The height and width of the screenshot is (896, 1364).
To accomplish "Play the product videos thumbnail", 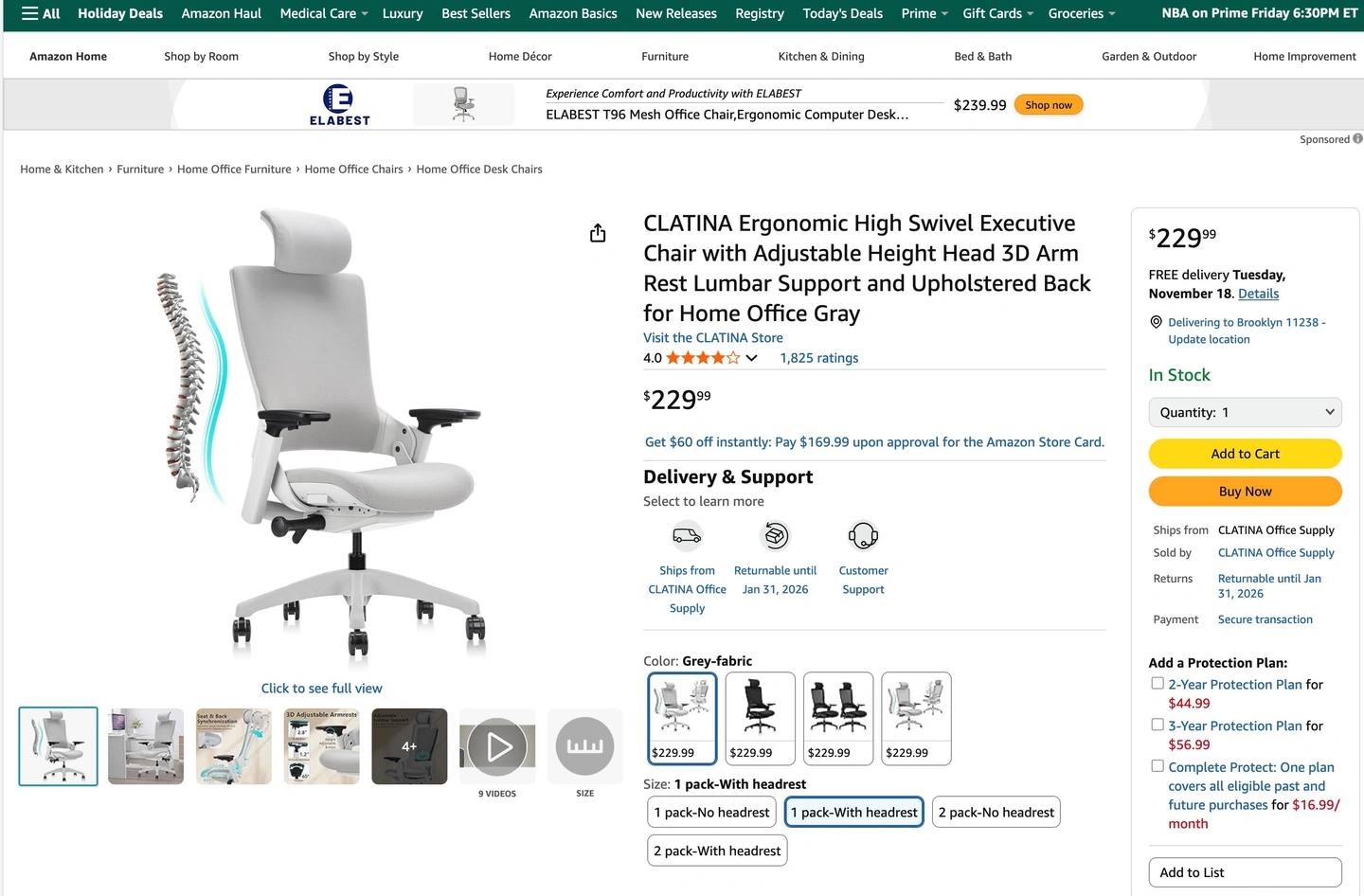I will click(x=497, y=747).
